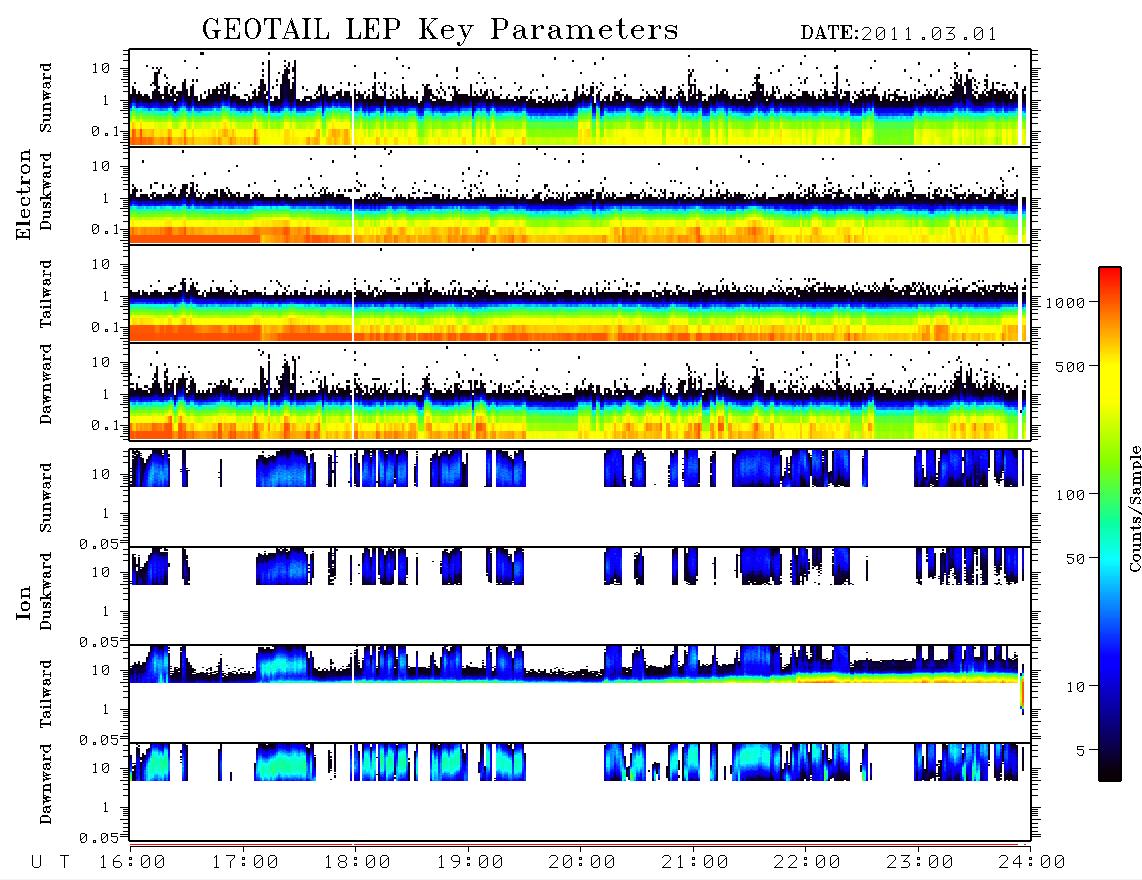
Task: Select the Electron "Duskward" axis label
Action: coord(46,192)
